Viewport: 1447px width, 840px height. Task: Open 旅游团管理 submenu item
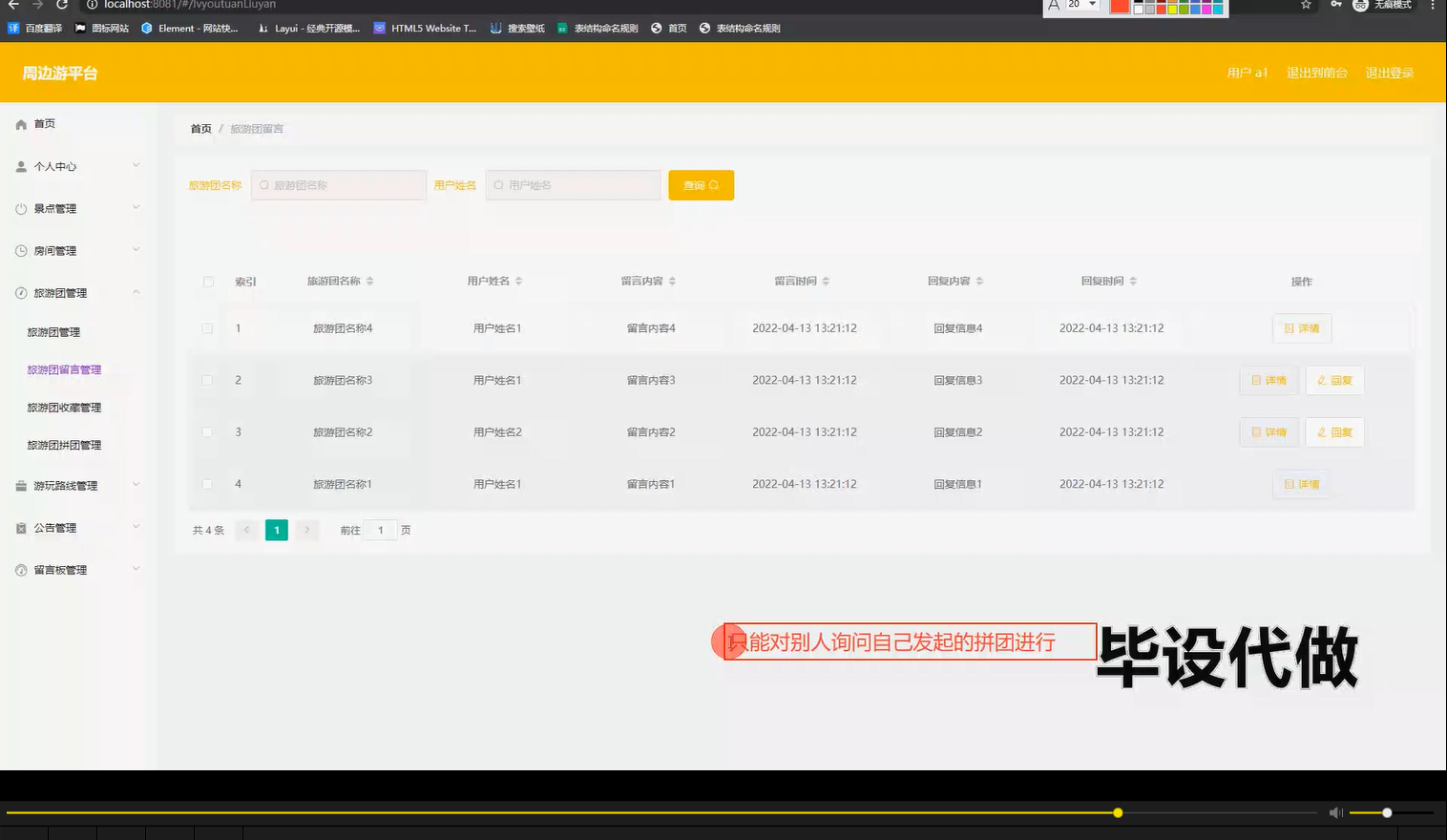pos(53,332)
